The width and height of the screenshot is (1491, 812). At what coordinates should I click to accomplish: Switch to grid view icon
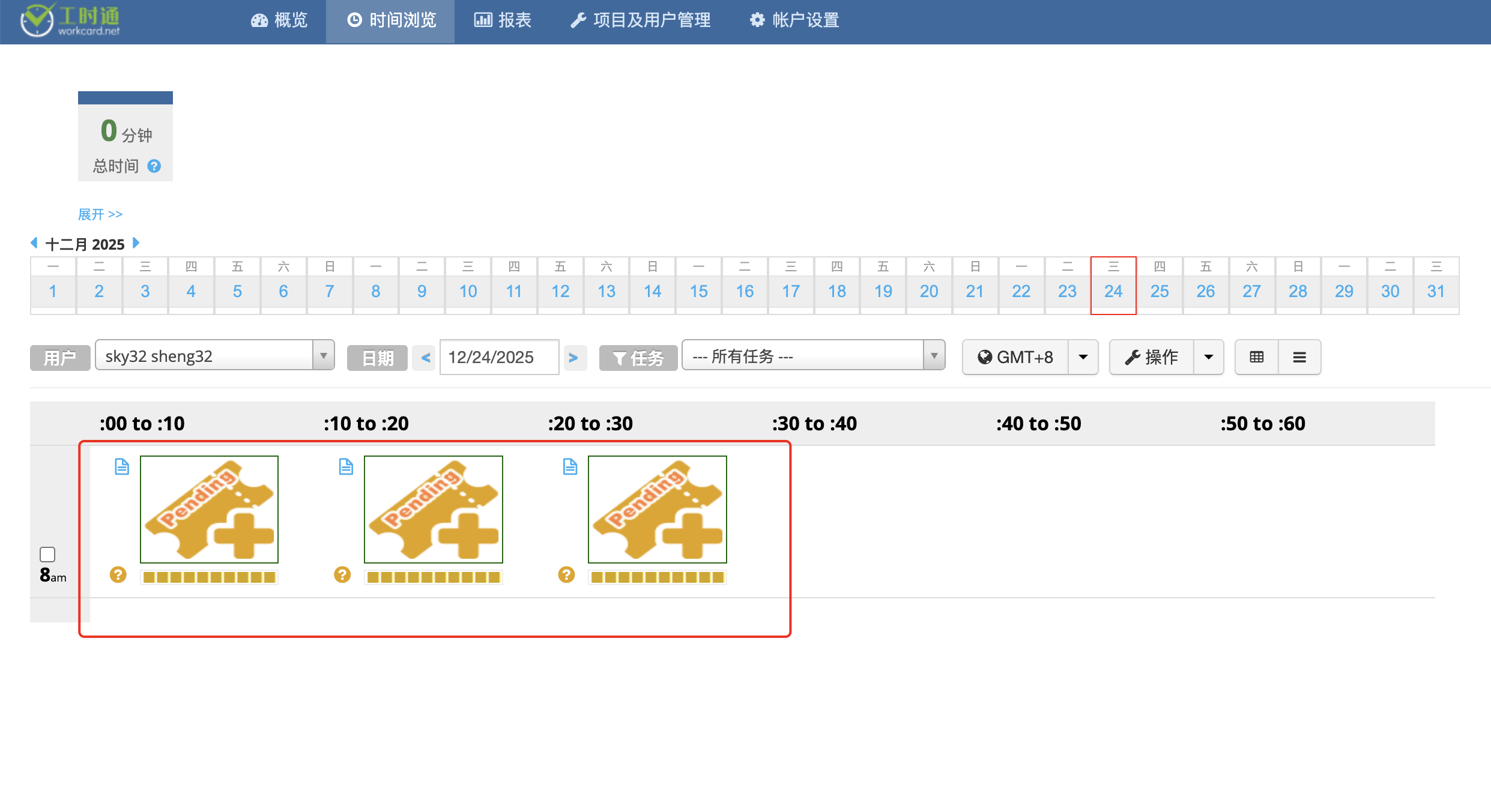[1256, 357]
